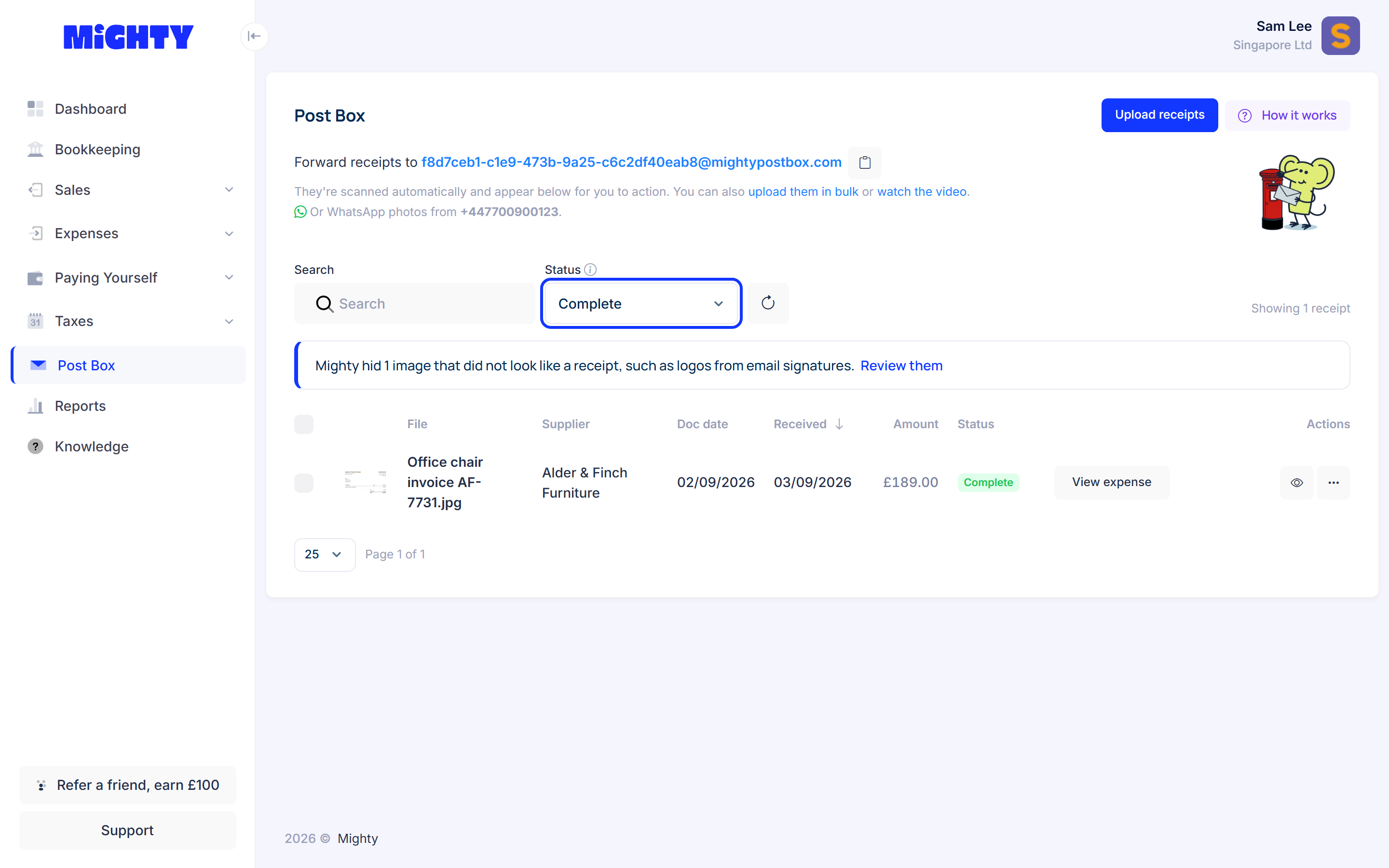The height and width of the screenshot is (868, 1389).
Task: Tick the Office chair invoice row checkbox
Action: point(304,483)
